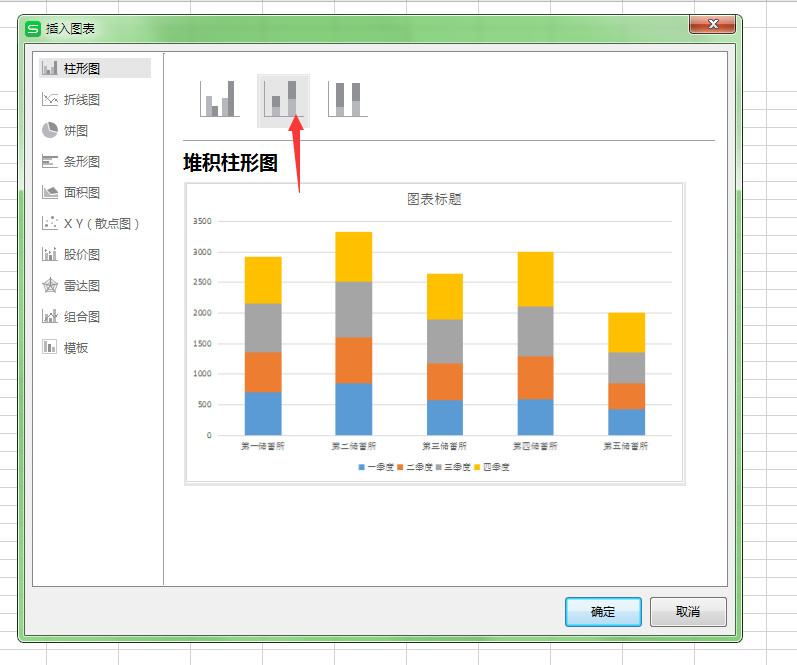Click the blue 一季度 legend swatch
Screen dimensions: 797x665
(361, 467)
